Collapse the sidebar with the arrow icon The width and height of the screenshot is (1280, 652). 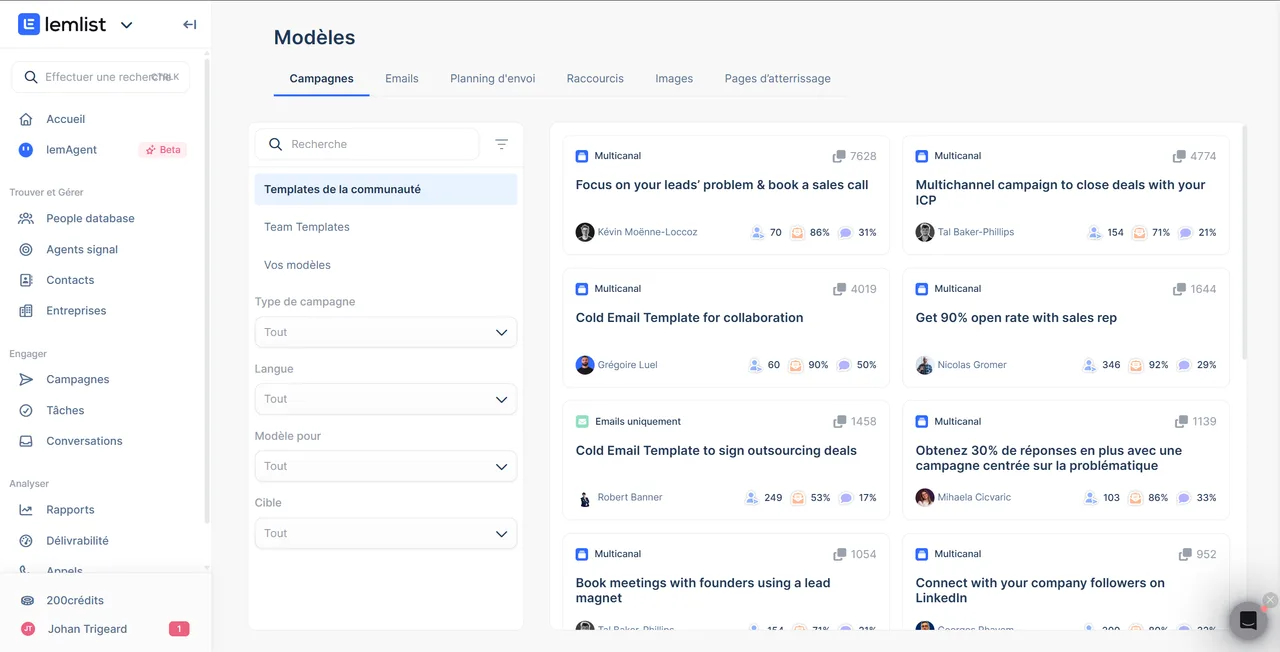(189, 25)
